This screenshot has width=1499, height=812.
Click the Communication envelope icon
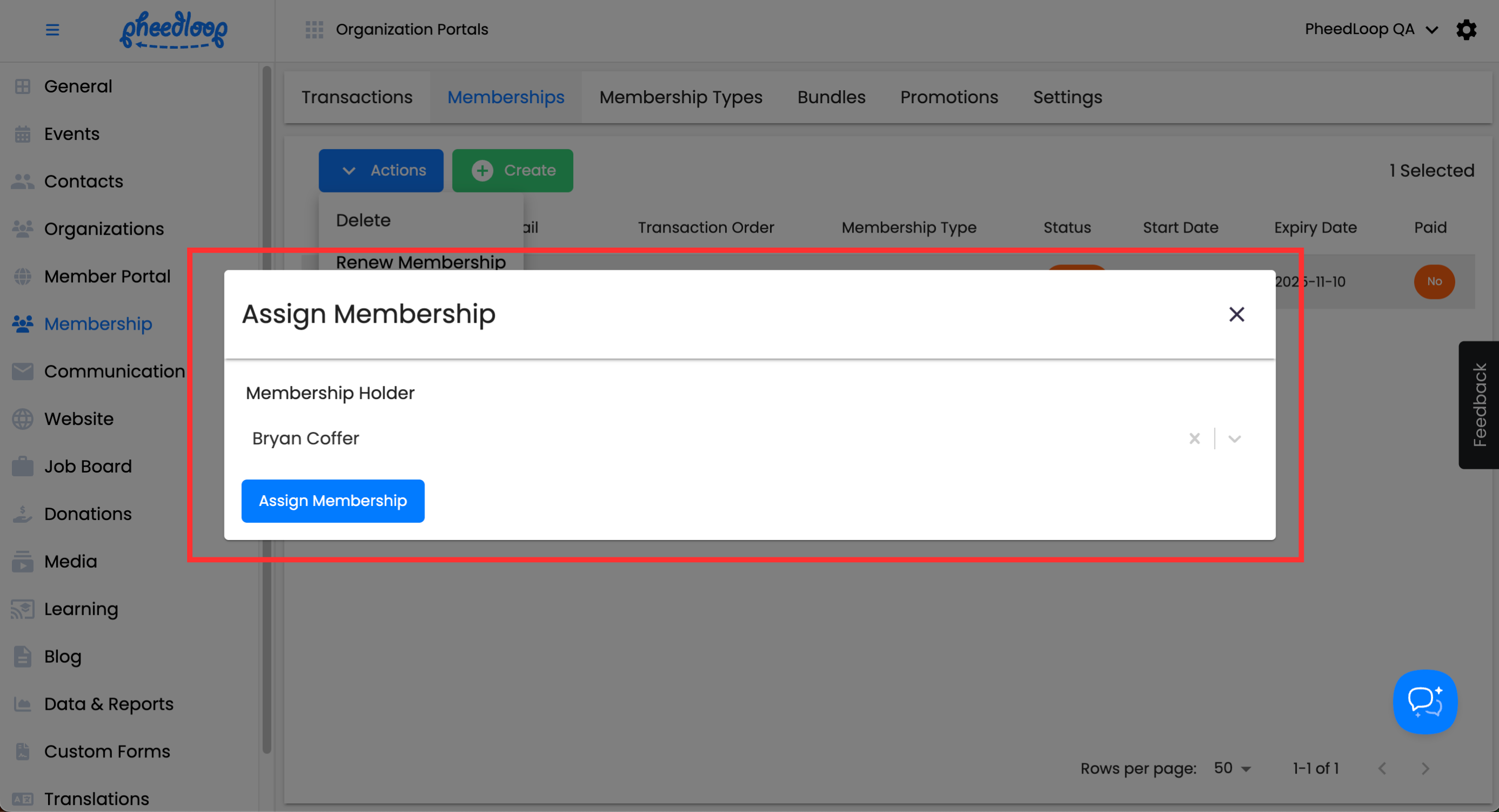click(23, 371)
